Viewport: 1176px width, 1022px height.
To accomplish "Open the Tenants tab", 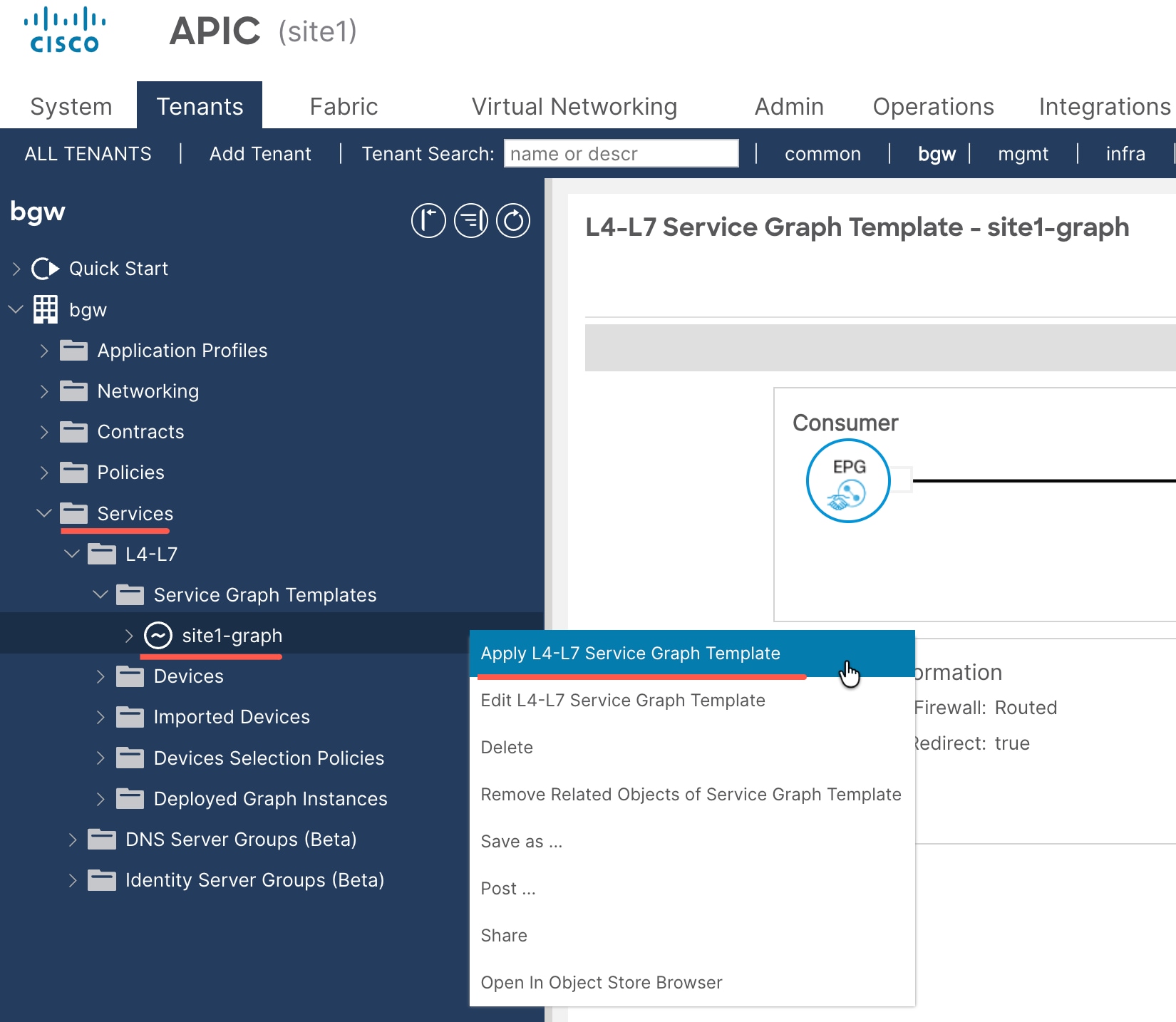I will point(200,106).
